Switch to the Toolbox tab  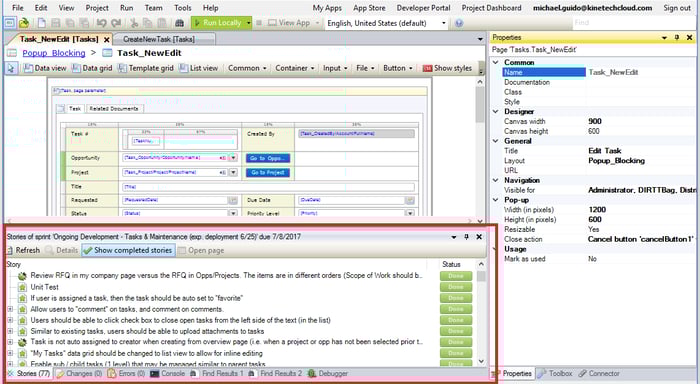coord(555,374)
